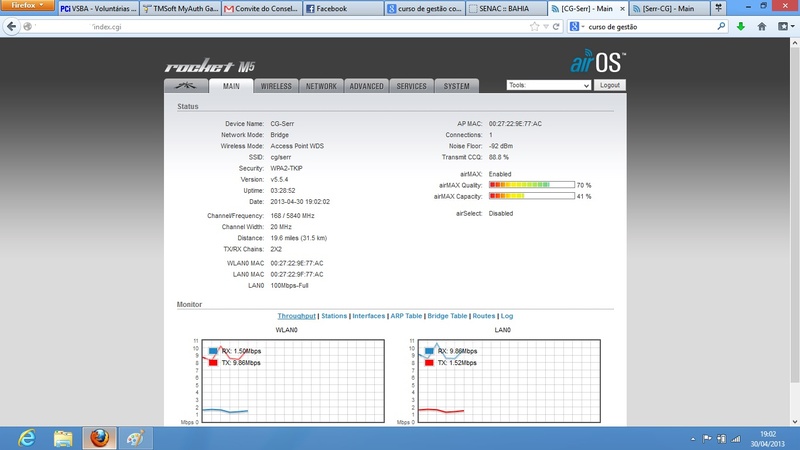This screenshot has width=800, height=450.
Task: Open the tab groups button
Action: pos(719,8)
